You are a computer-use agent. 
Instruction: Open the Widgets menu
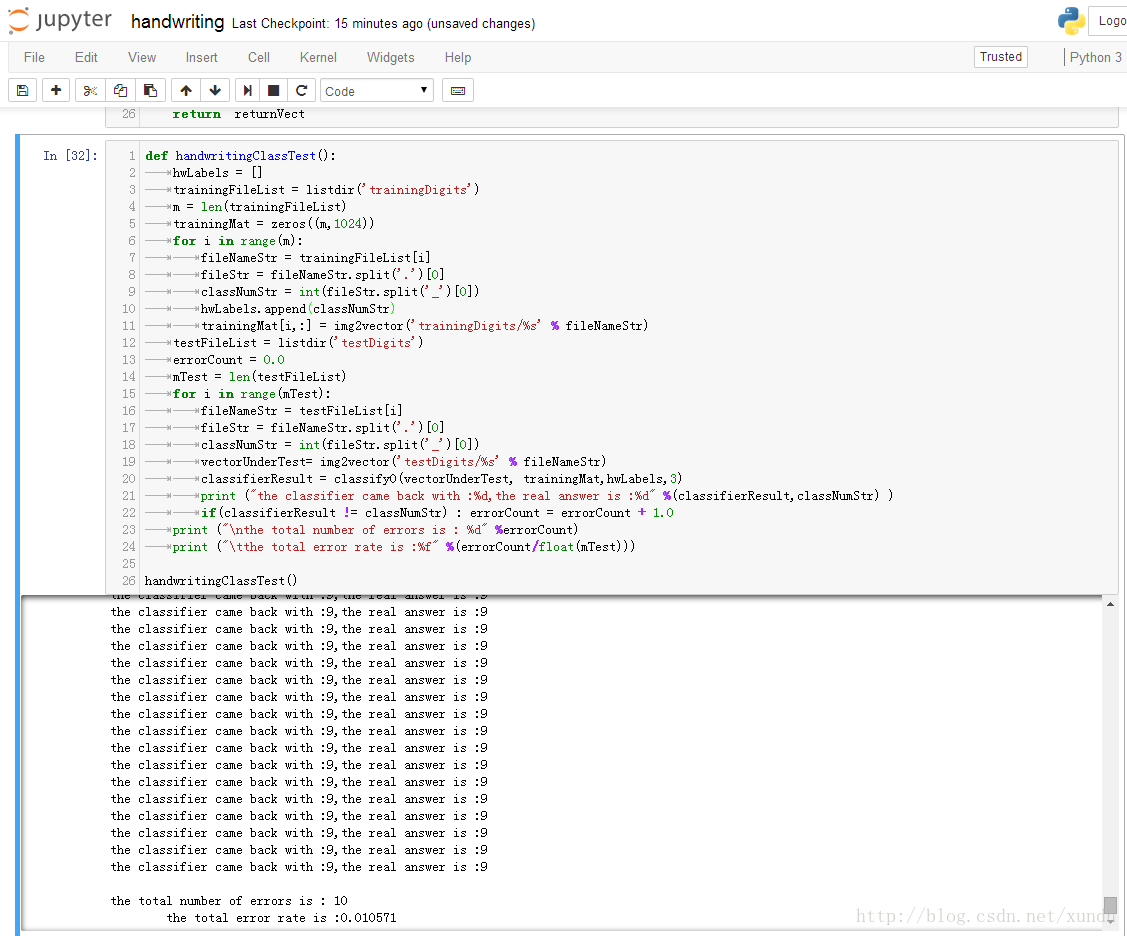point(390,58)
